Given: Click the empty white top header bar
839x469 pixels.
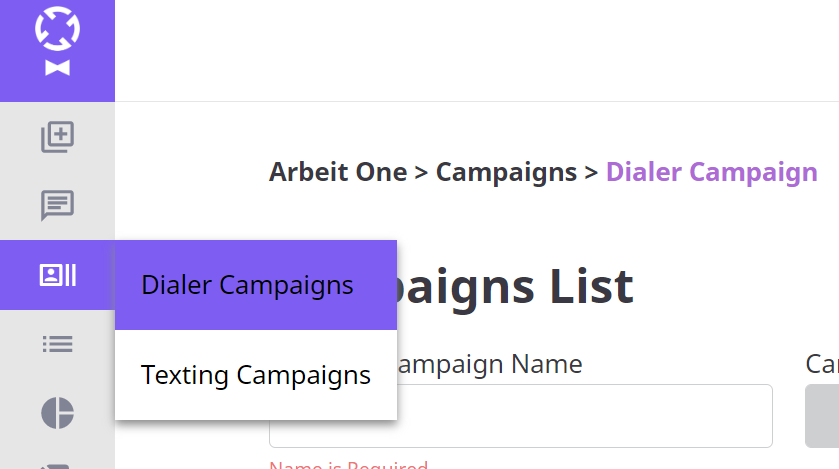Looking at the screenshot, I should (x=477, y=50).
